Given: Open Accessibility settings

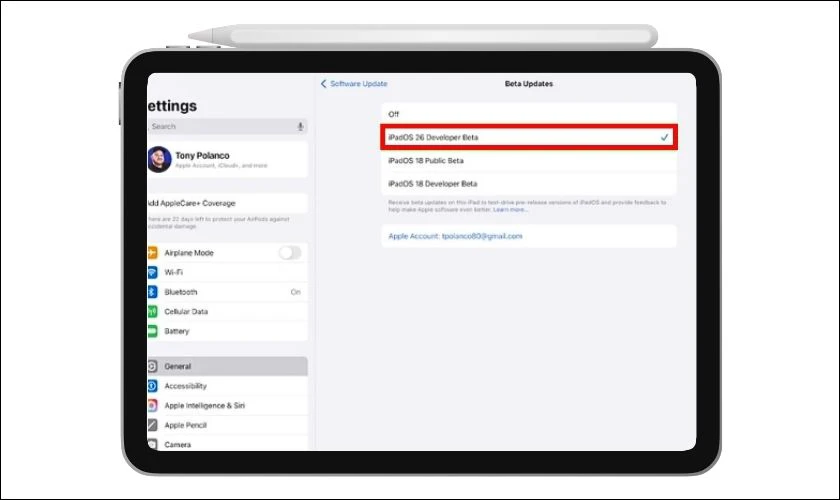Looking at the screenshot, I should [x=227, y=386].
